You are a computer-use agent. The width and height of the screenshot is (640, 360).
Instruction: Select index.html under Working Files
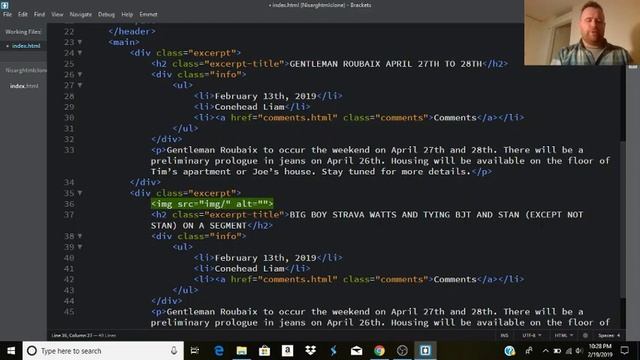[26, 46]
